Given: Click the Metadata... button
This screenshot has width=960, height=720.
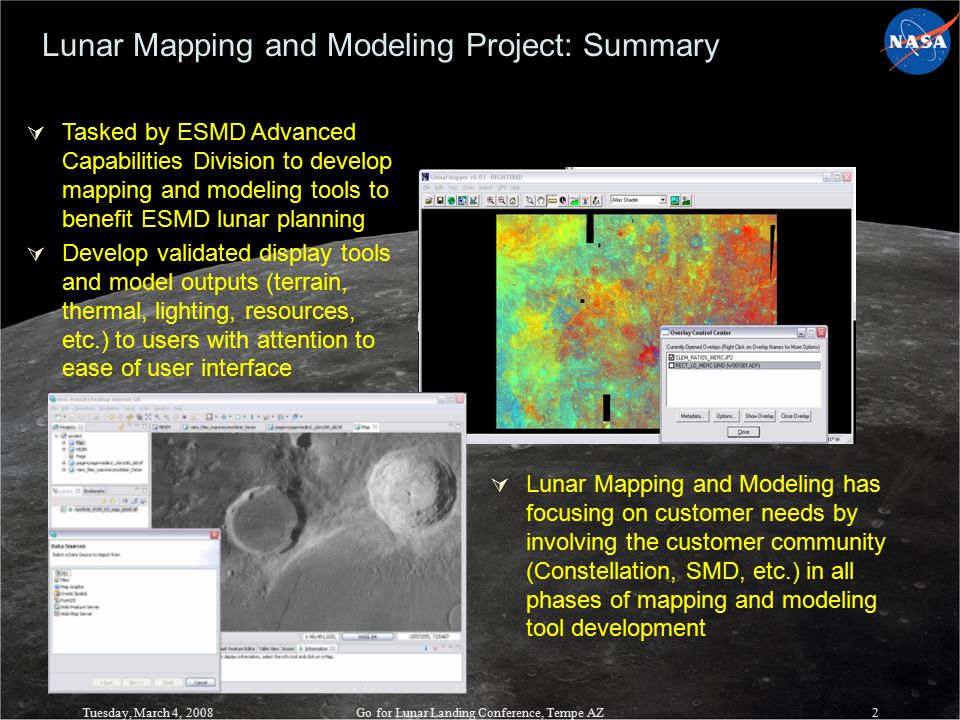Looking at the screenshot, I should pyautogui.click(x=692, y=416).
